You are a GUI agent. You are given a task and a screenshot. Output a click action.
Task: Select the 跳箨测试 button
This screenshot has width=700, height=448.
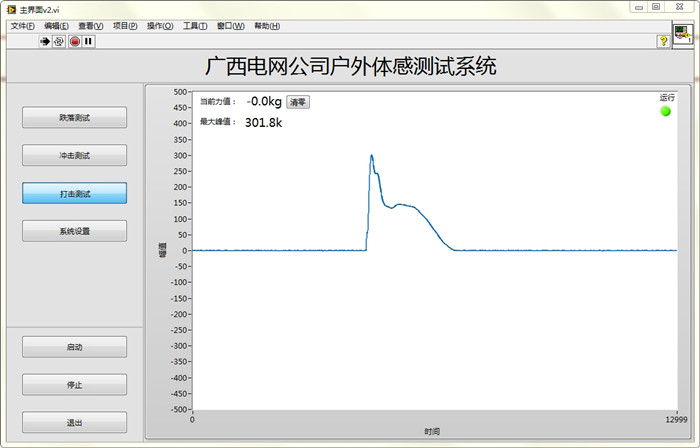click(75, 117)
